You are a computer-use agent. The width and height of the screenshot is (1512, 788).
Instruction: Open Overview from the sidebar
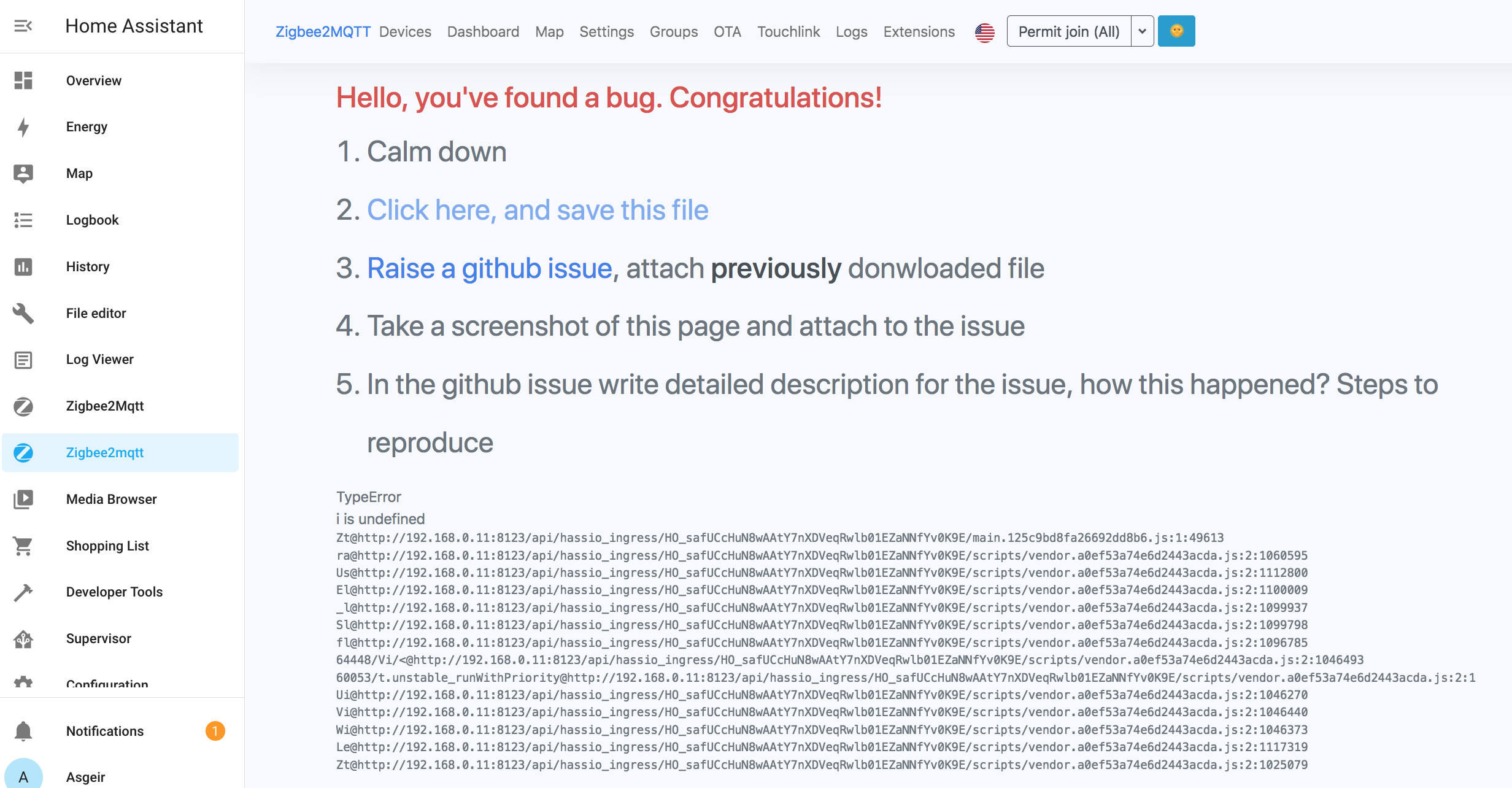tap(93, 80)
